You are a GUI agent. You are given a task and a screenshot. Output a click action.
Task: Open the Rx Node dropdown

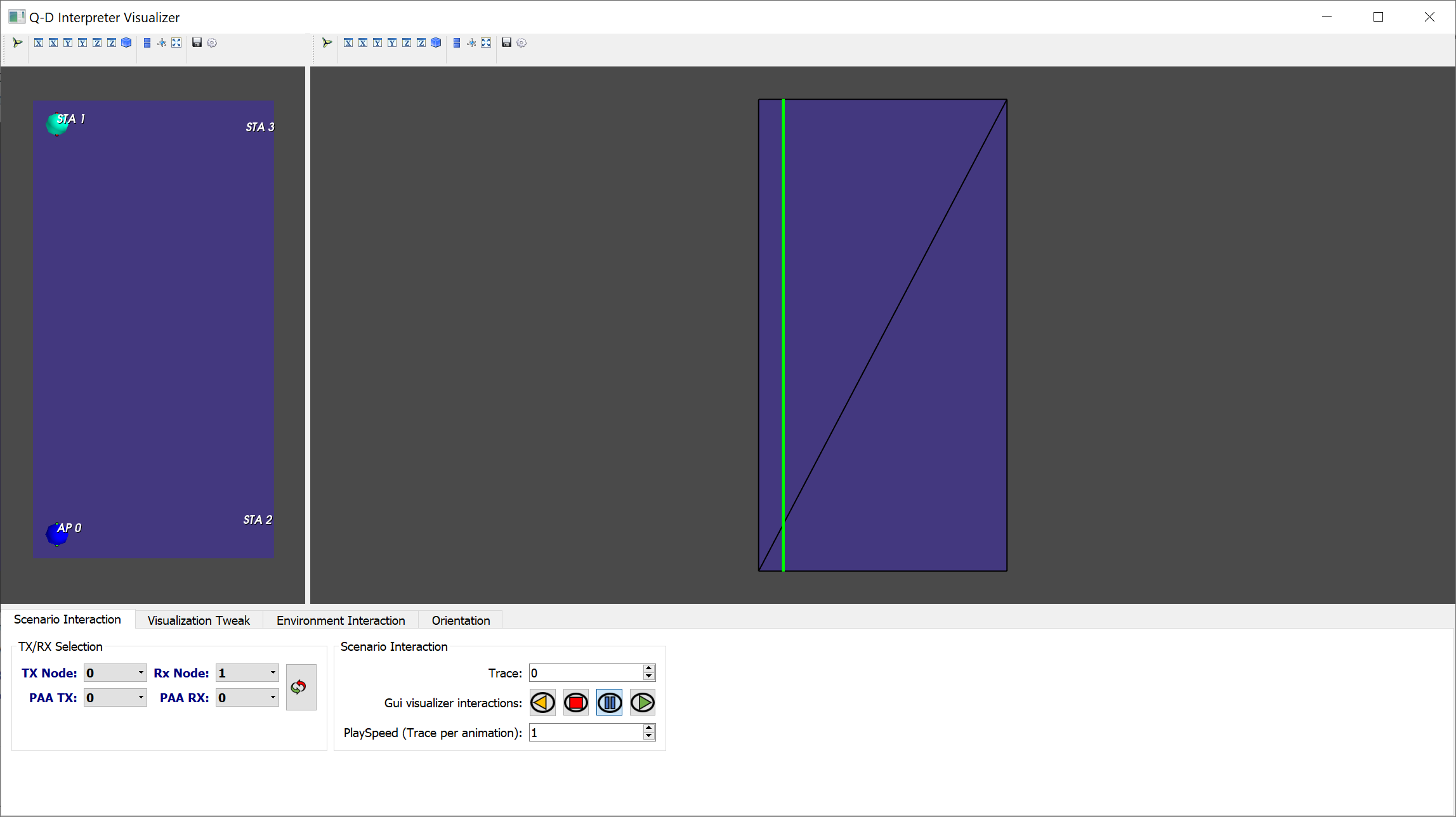(x=247, y=673)
